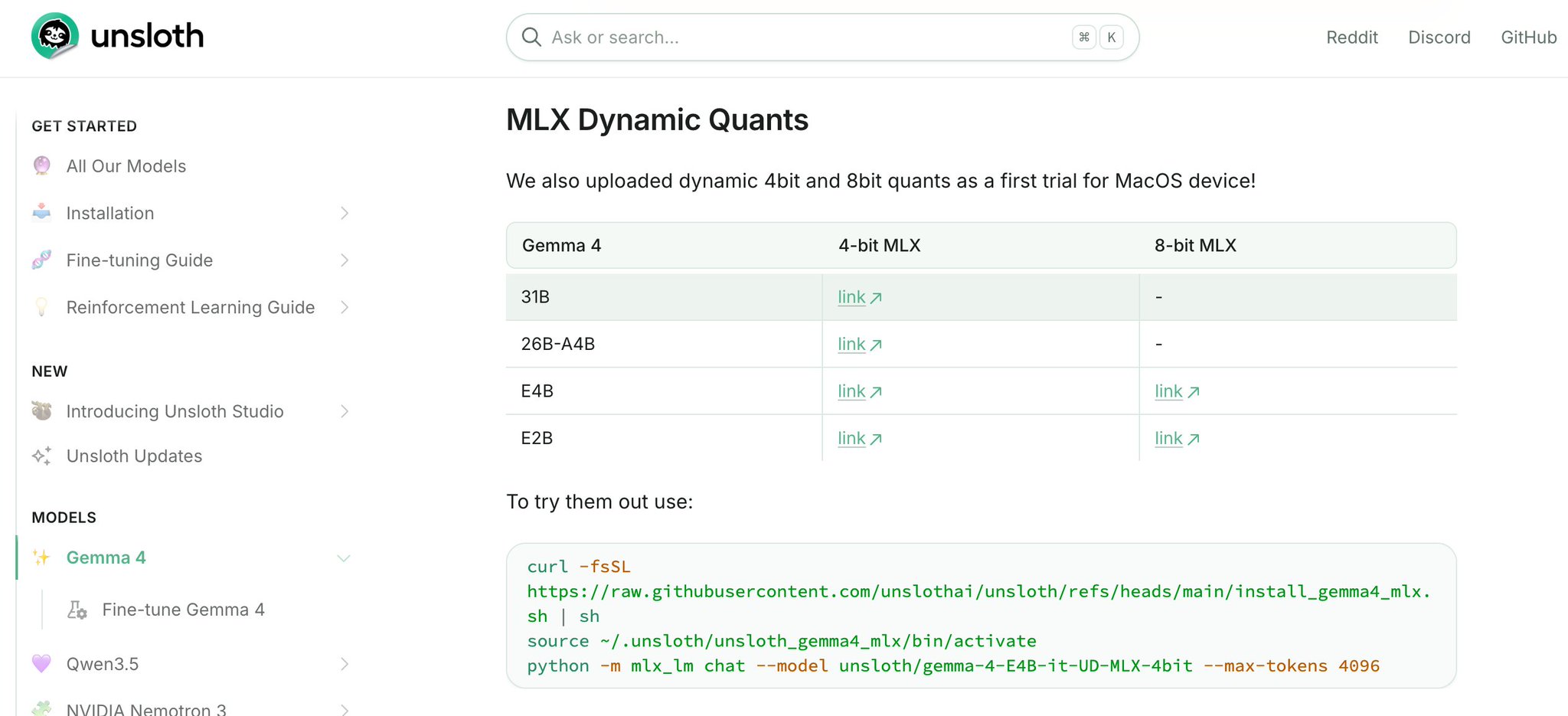This screenshot has width=1568, height=716.
Task: Open the E2B 4-bit MLX link
Action: pyautogui.click(x=860, y=439)
